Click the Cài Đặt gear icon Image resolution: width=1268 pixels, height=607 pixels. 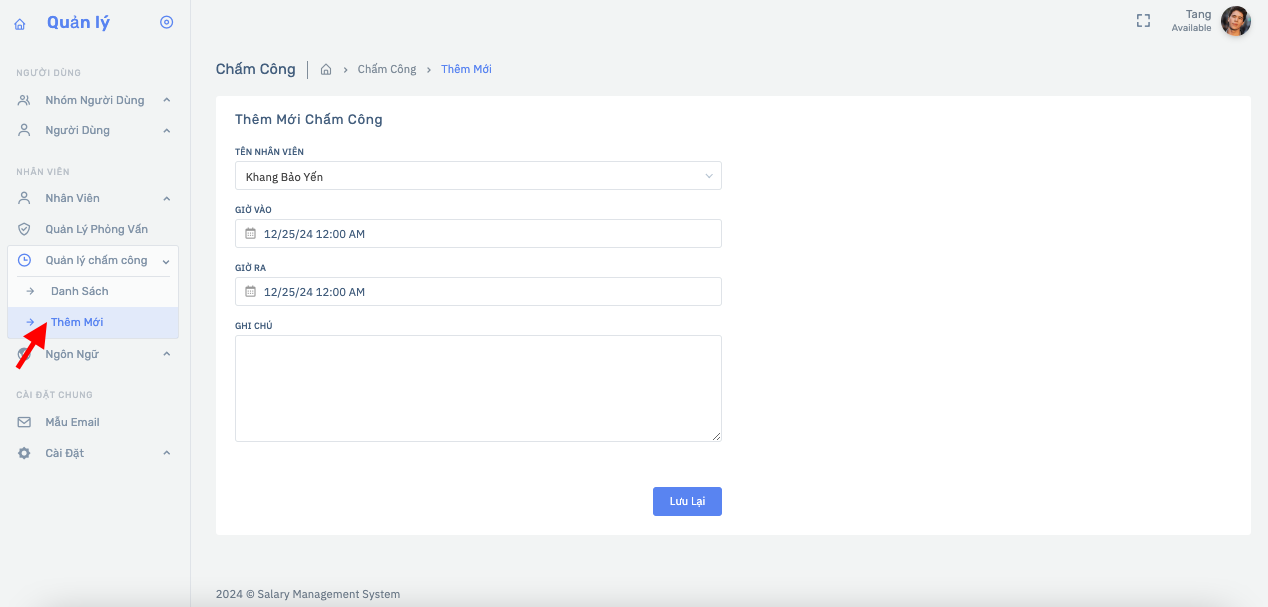click(x=25, y=453)
